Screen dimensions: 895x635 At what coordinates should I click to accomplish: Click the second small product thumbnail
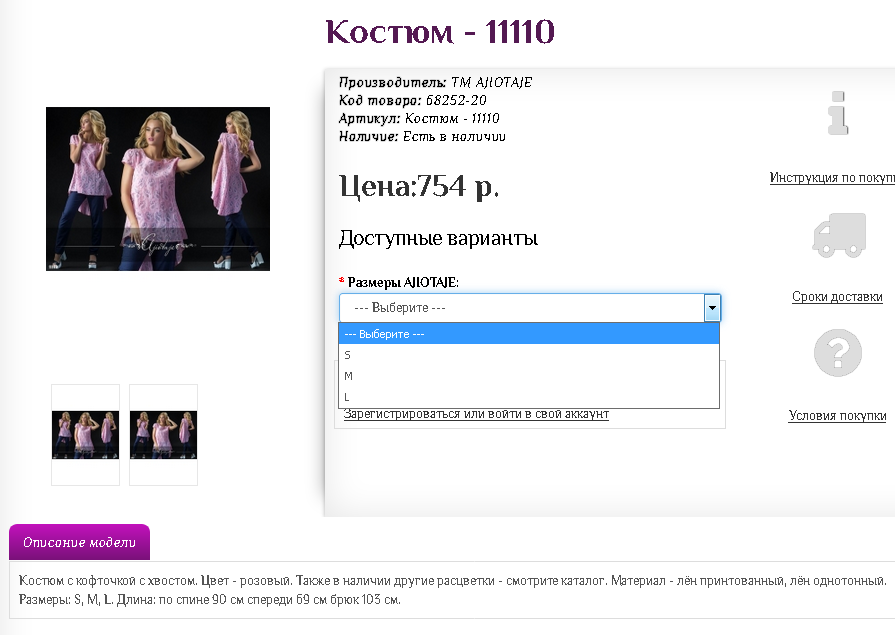[x=163, y=435]
